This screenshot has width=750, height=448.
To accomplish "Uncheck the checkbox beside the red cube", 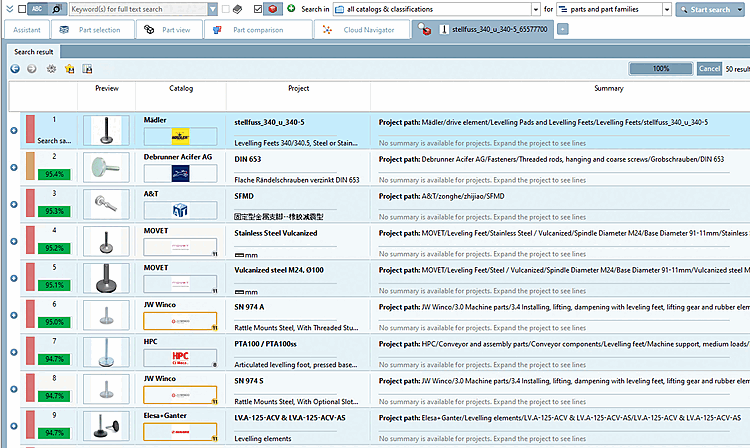I will [x=258, y=9].
